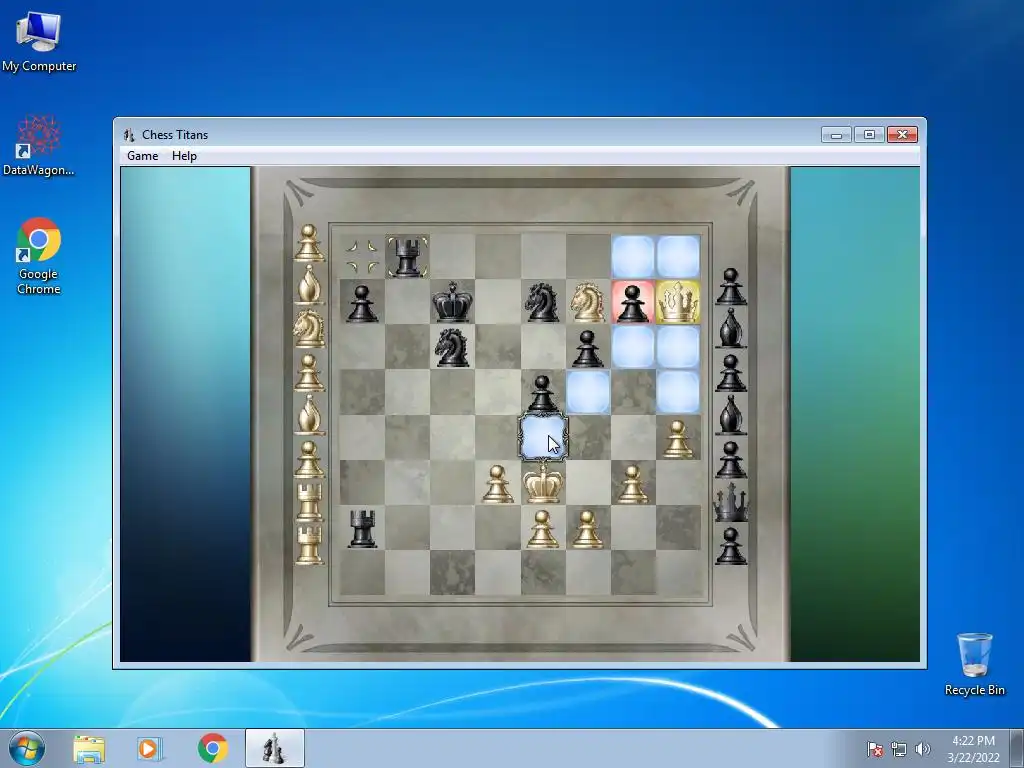Viewport: 1024px width, 768px height.
Task: Open the Windows Start menu
Action: coord(27,748)
